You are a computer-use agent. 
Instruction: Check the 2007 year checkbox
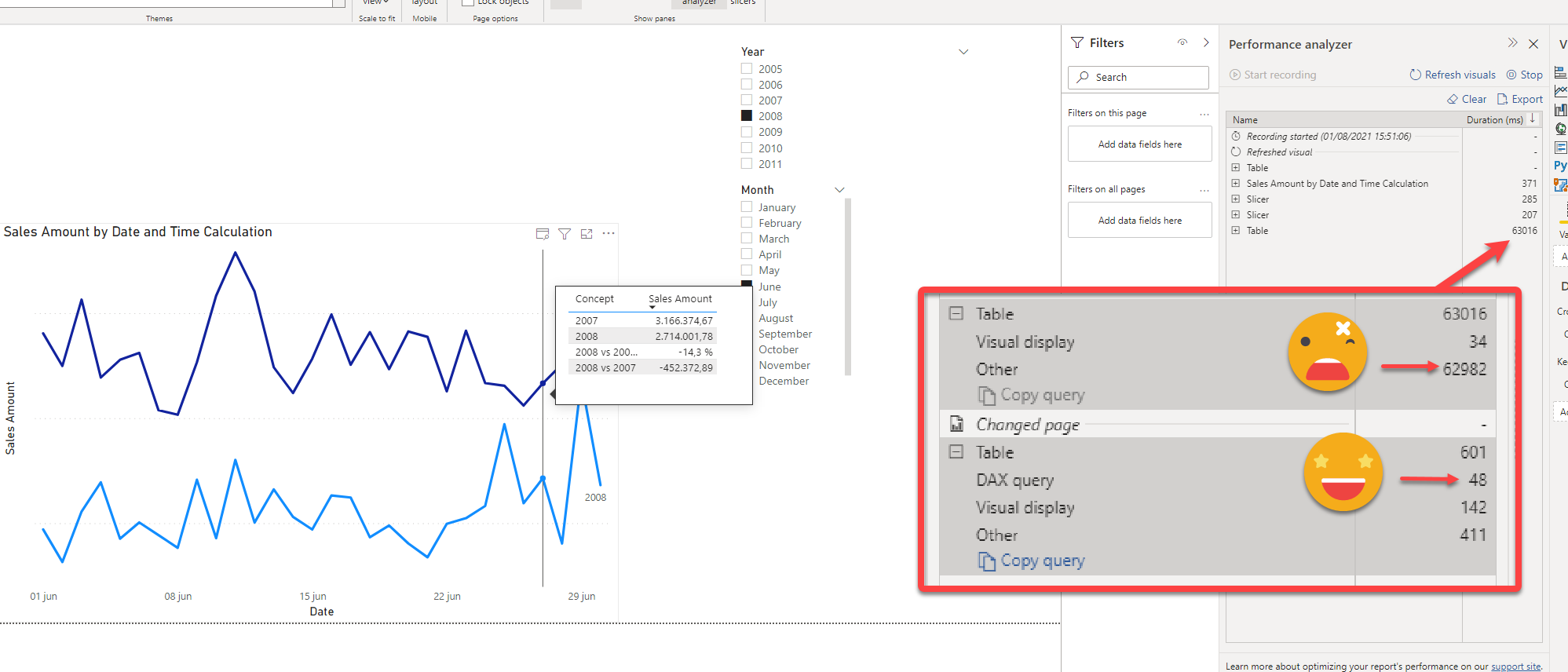click(x=747, y=100)
